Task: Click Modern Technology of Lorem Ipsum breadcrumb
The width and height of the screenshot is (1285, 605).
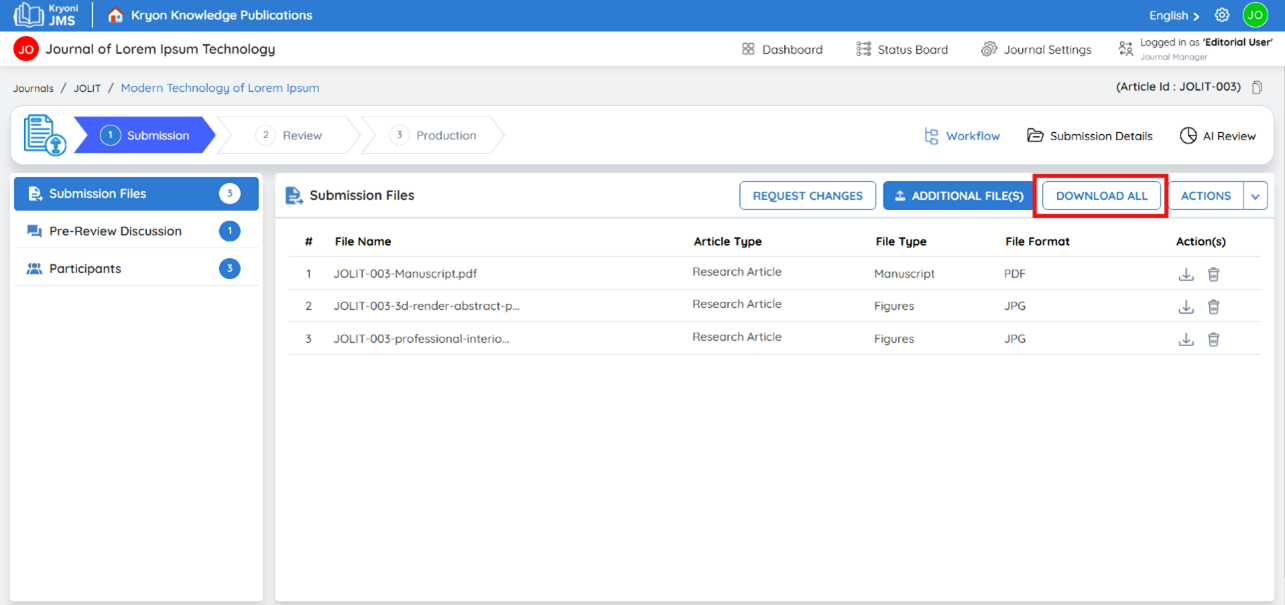Action: [220, 88]
